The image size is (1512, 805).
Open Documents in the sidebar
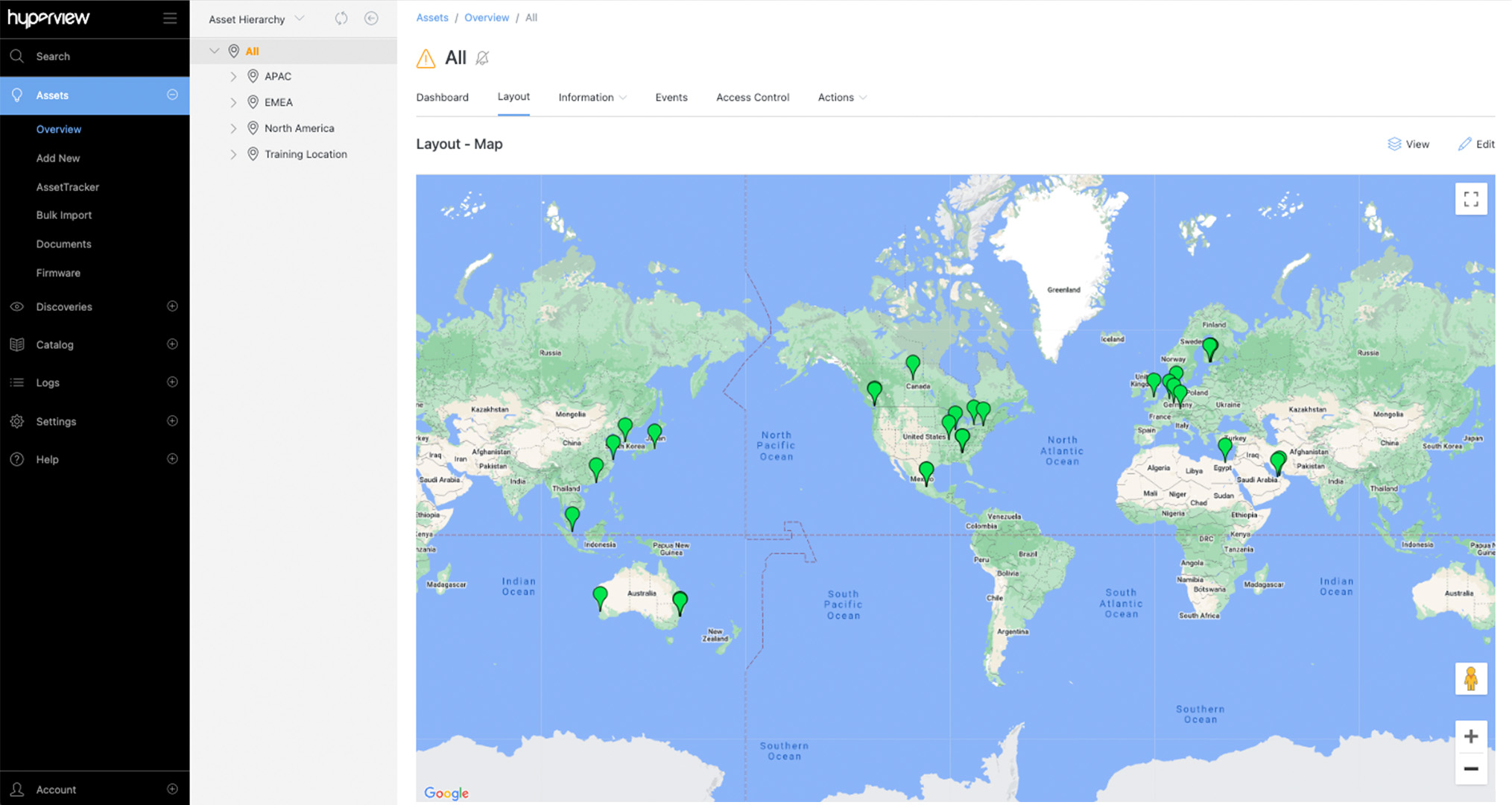point(64,244)
